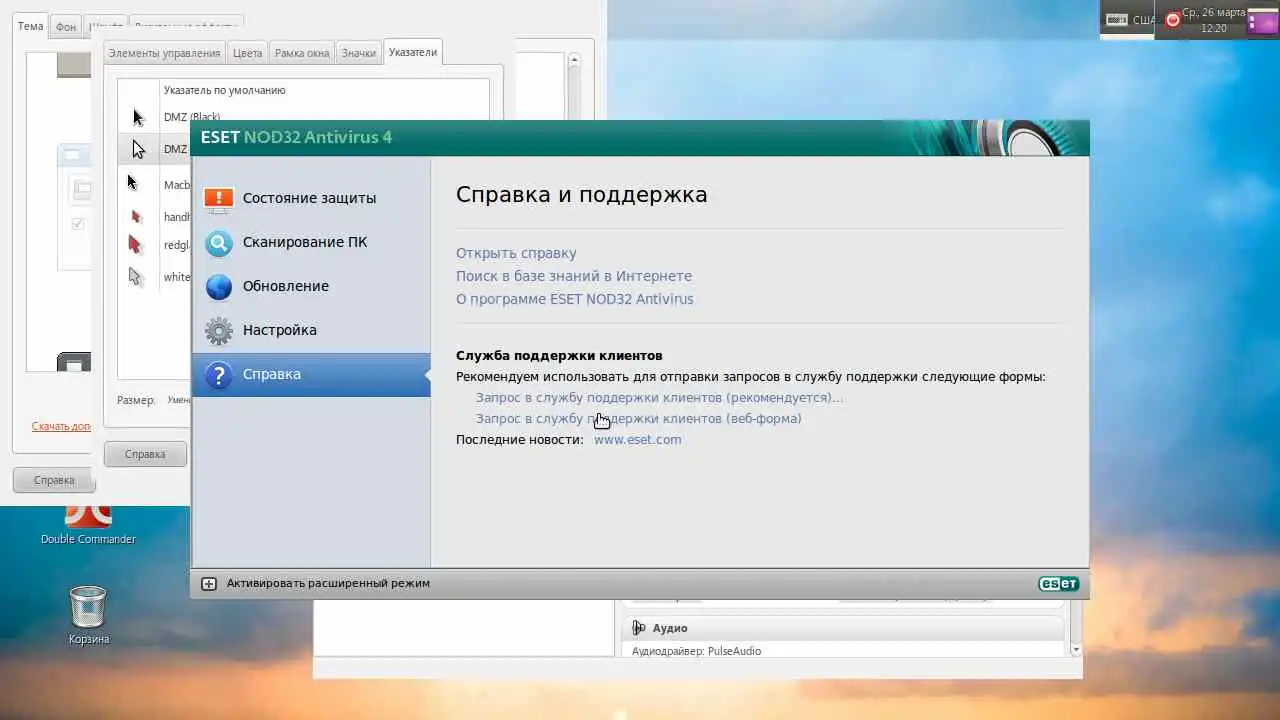
Task: Click the Аудио section header
Action: (x=843, y=628)
